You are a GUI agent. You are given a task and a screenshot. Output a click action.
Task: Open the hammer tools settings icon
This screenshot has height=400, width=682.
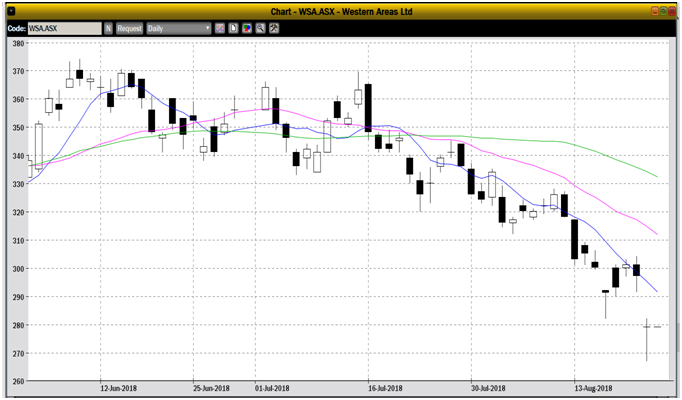coord(274,29)
